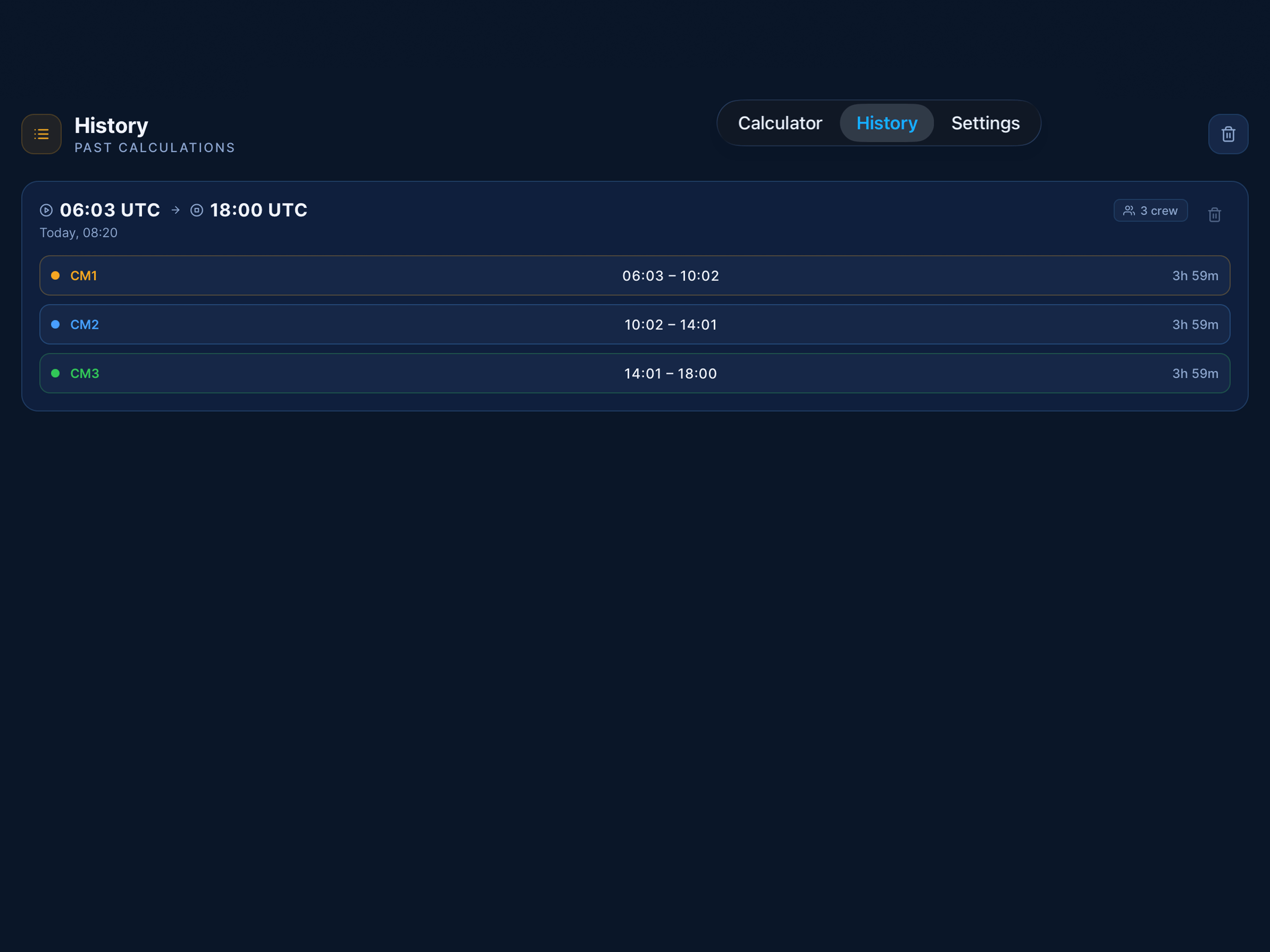This screenshot has width=1270, height=952.
Task: Select the History tab
Action: (x=887, y=123)
